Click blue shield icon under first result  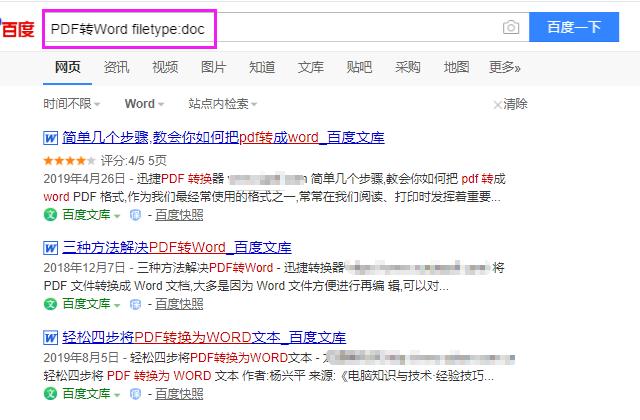135,215
